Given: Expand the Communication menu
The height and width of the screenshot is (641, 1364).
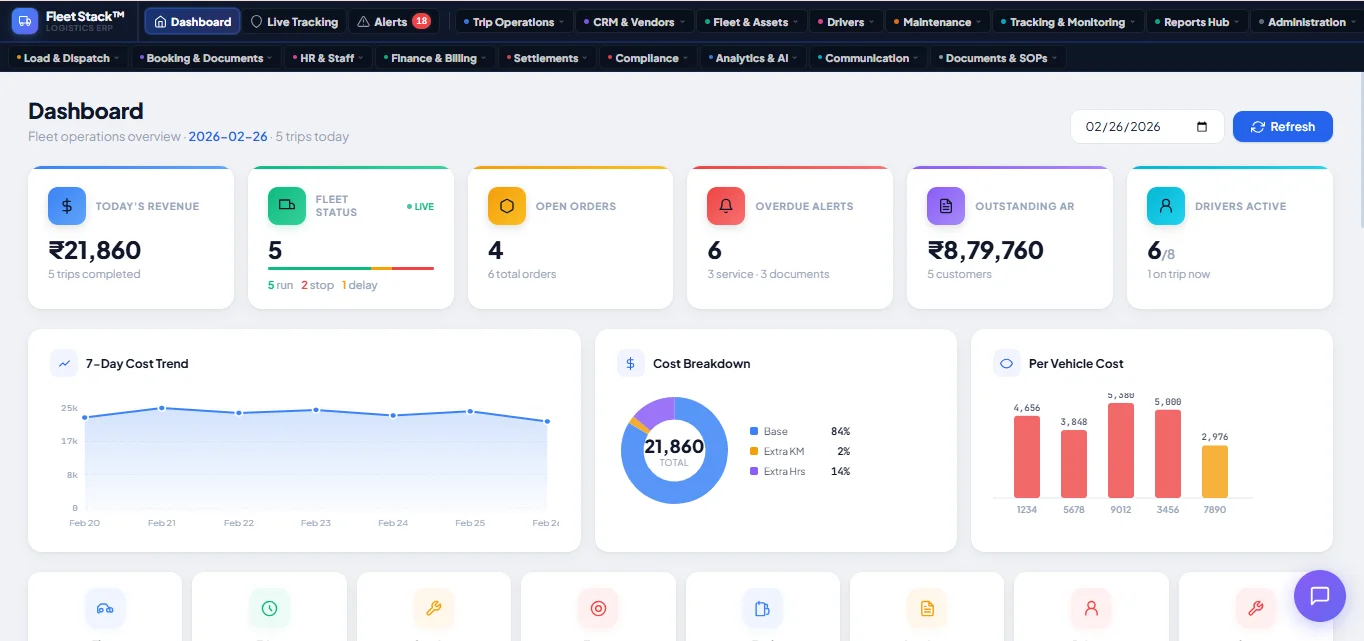Looking at the screenshot, I should [868, 58].
